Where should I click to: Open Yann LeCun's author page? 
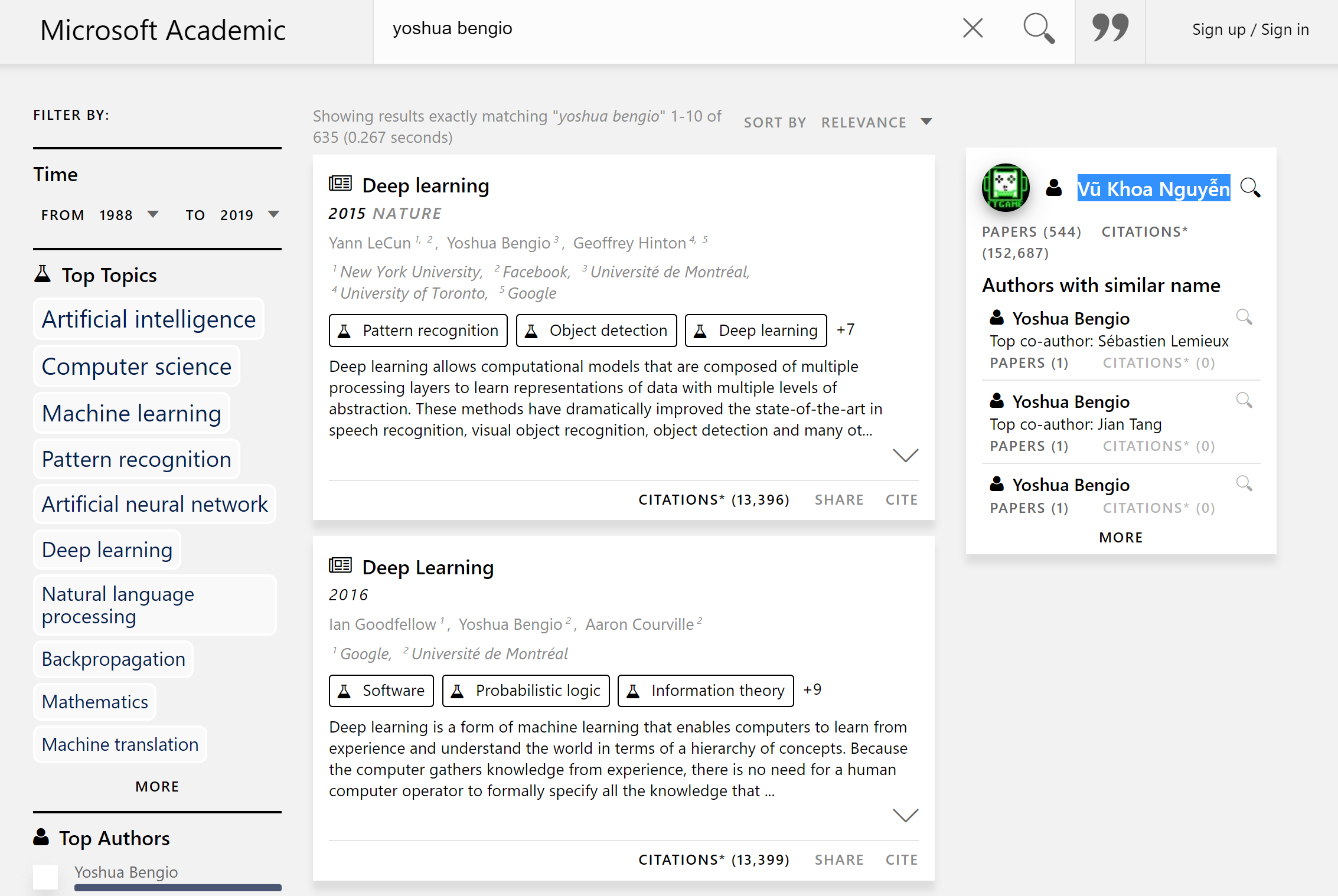click(371, 243)
